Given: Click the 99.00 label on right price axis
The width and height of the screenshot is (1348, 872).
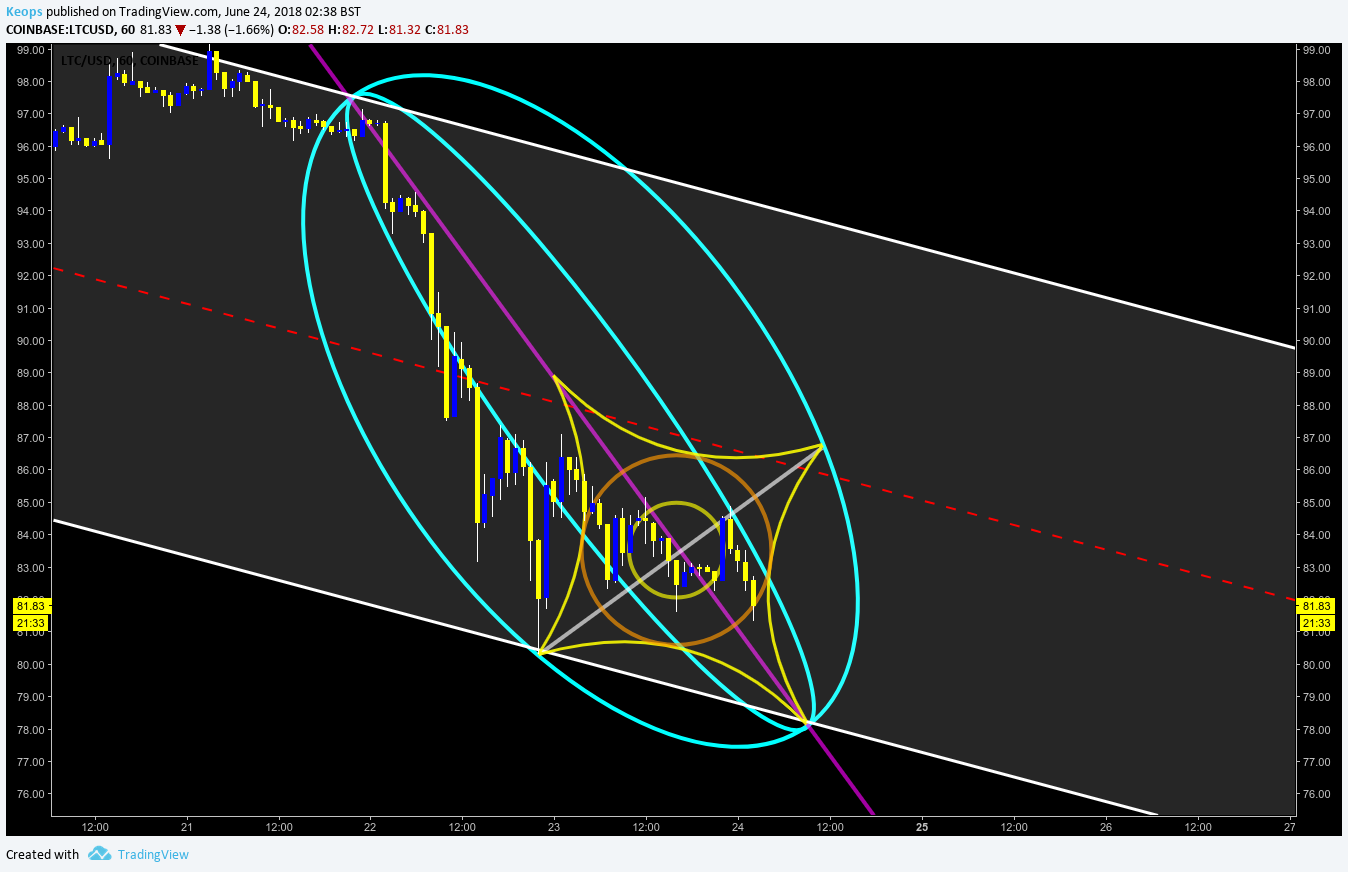Looking at the screenshot, I should point(1317,49).
